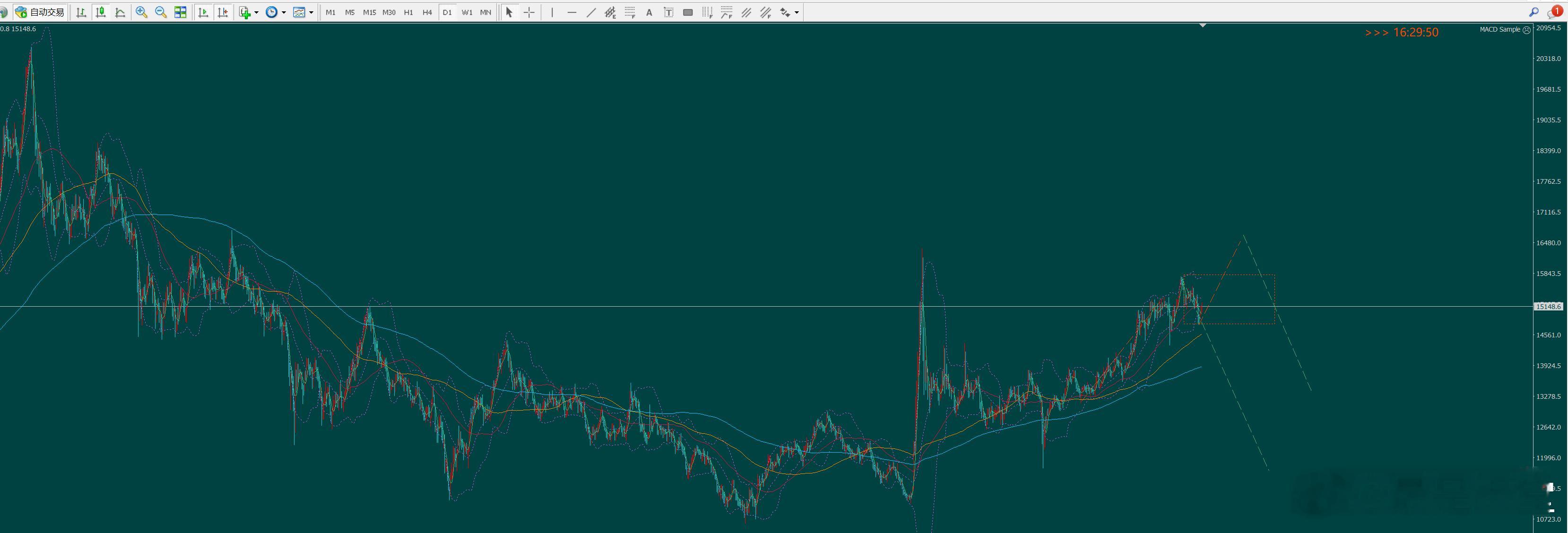Image resolution: width=1568 pixels, height=533 pixels.
Task: Select the text label tool
Action: coord(649,12)
